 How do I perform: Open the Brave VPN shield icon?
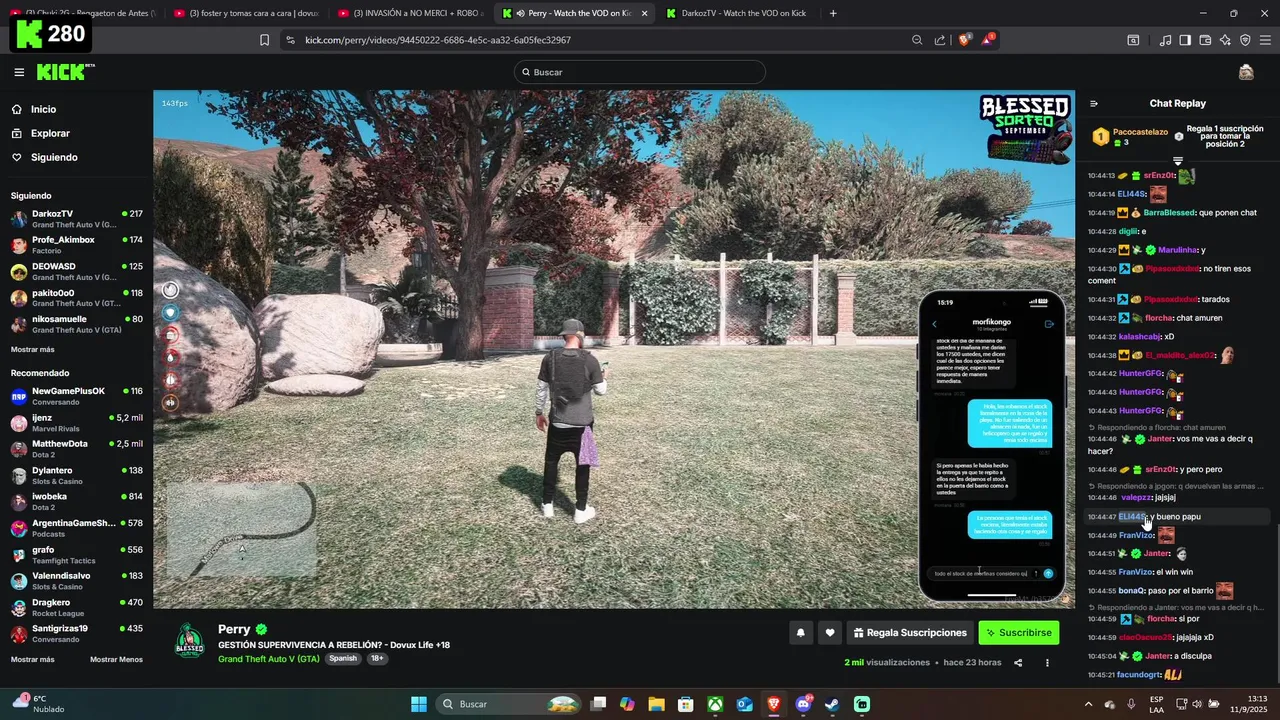click(x=1245, y=40)
